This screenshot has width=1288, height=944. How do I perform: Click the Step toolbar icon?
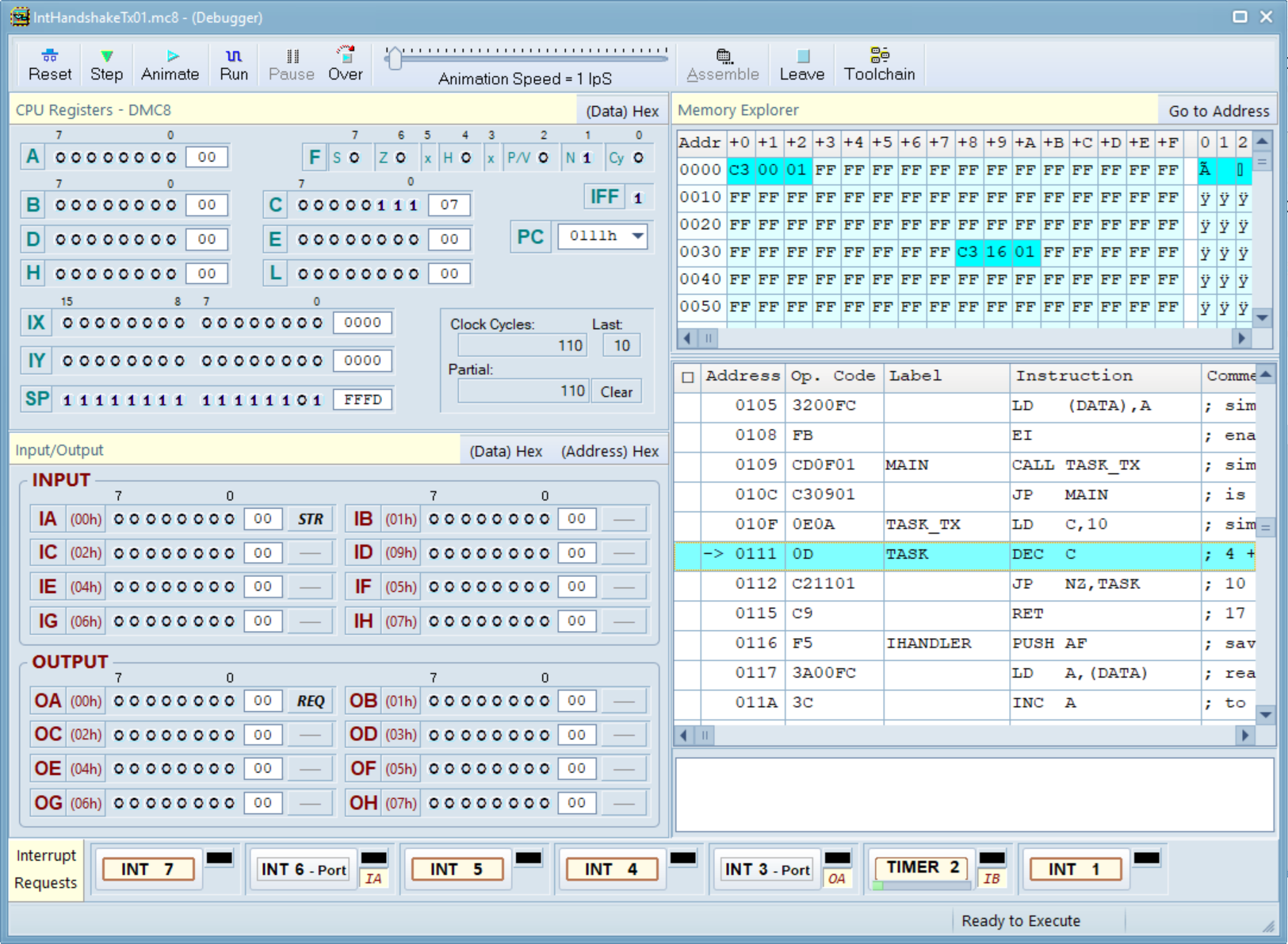[x=106, y=64]
